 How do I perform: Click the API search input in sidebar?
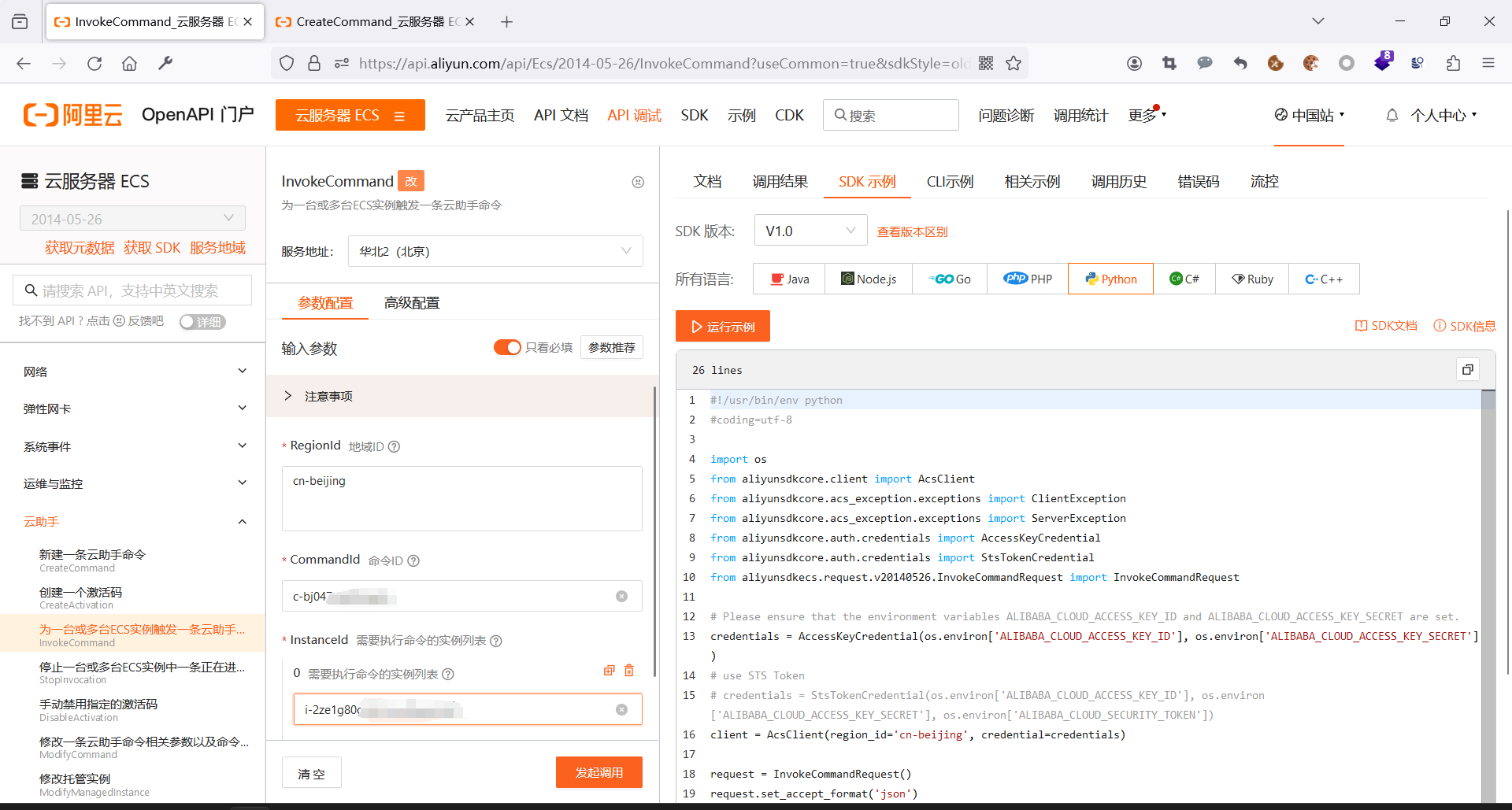click(132, 290)
